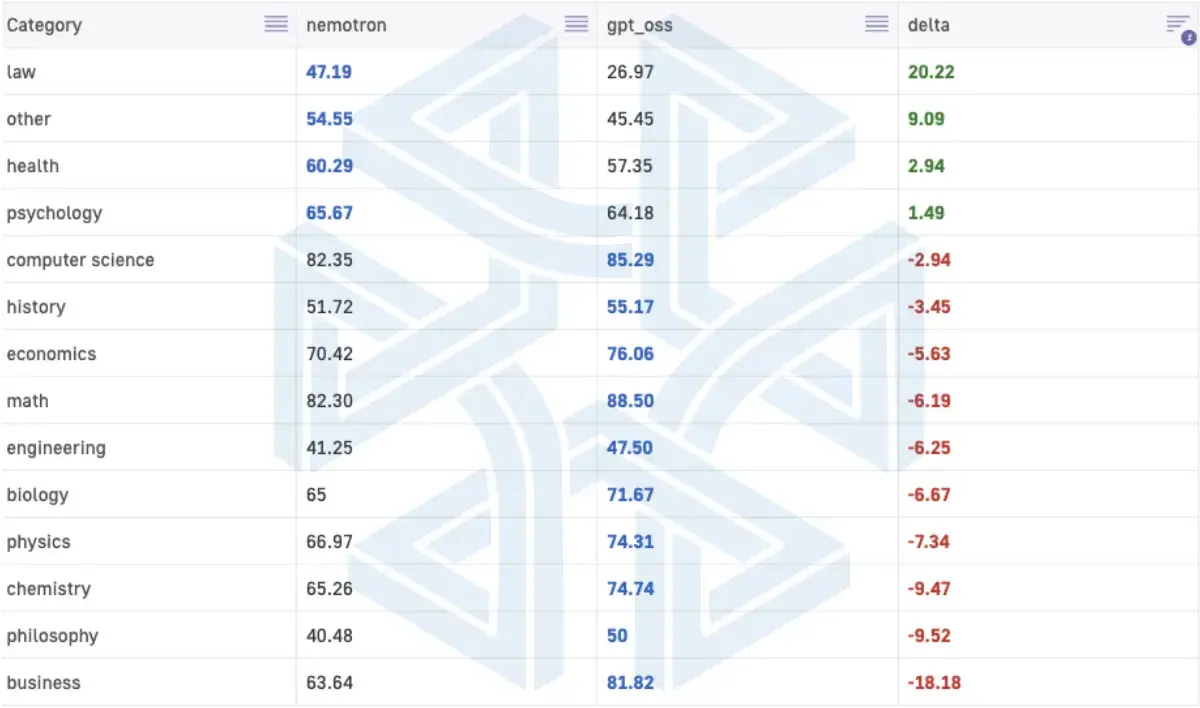This screenshot has width=1200, height=708.
Task: Click the hamburger icon beside Category header
Action: coord(276,24)
